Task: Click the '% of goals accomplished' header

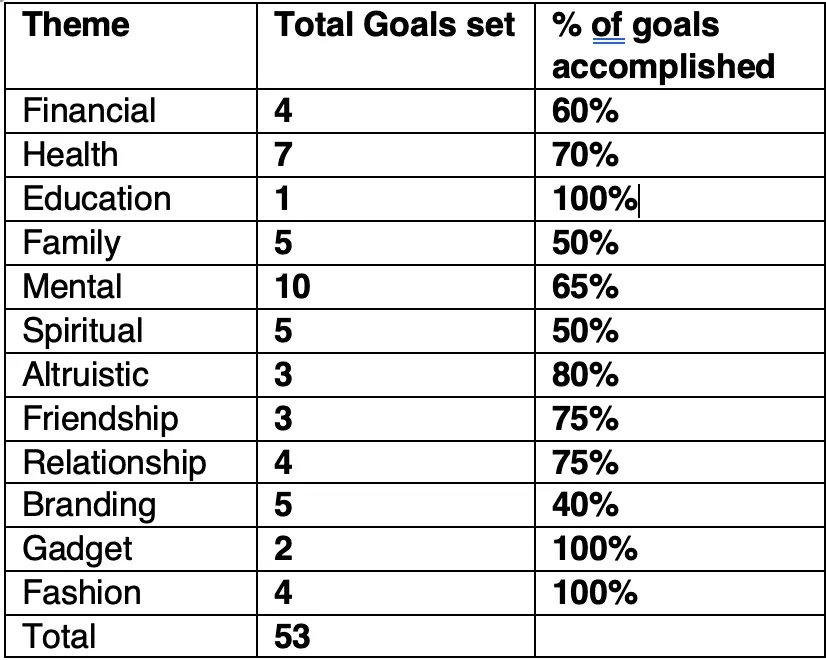Action: (663, 46)
